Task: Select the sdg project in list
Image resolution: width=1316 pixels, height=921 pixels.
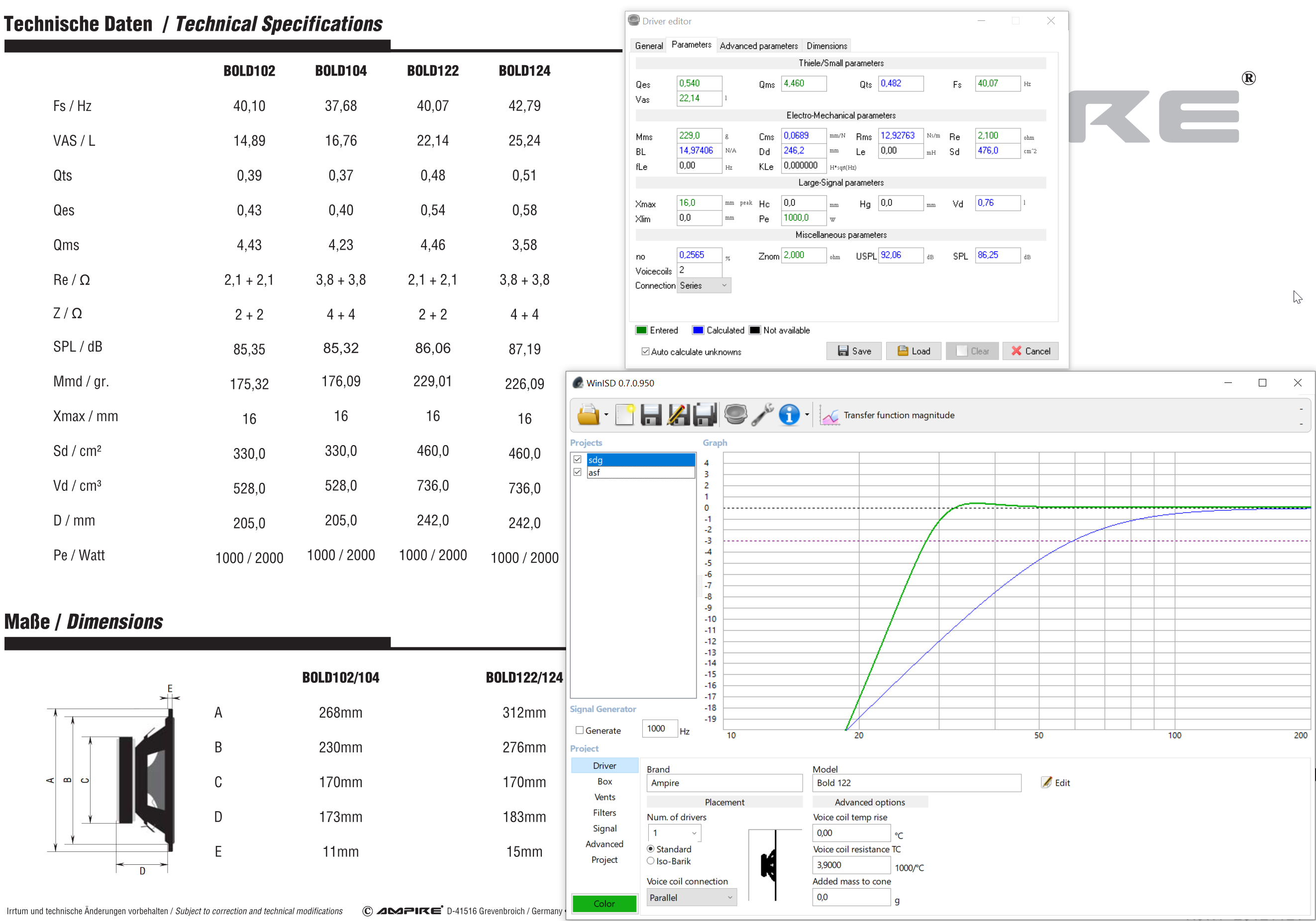Action: tap(641, 460)
